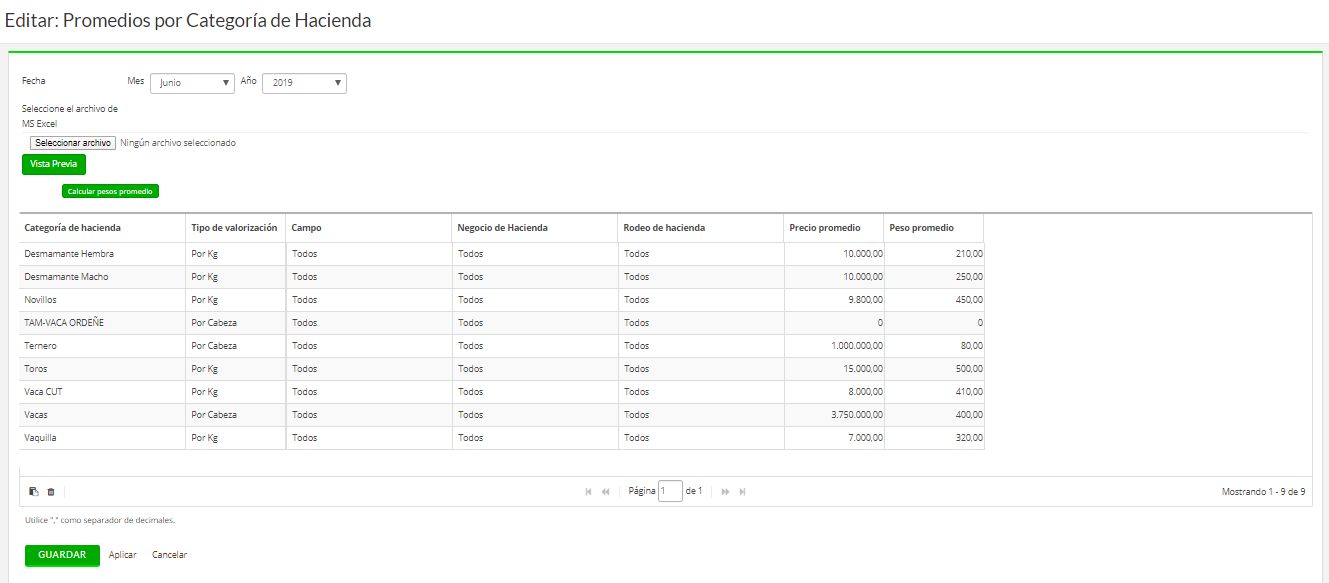The height and width of the screenshot is (583, 1329).
Task: Go to first page pager icon
Action: (x=588, y=492)
